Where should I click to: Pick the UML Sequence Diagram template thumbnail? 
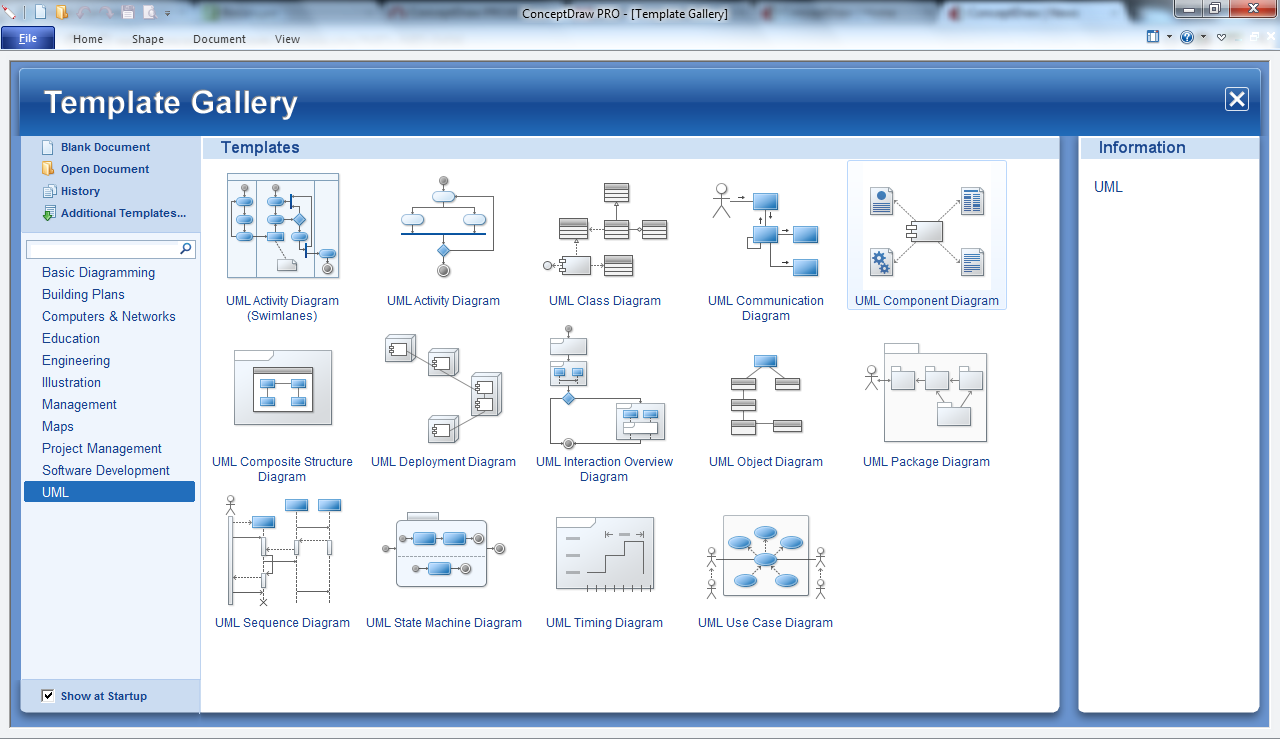point(283,550)
